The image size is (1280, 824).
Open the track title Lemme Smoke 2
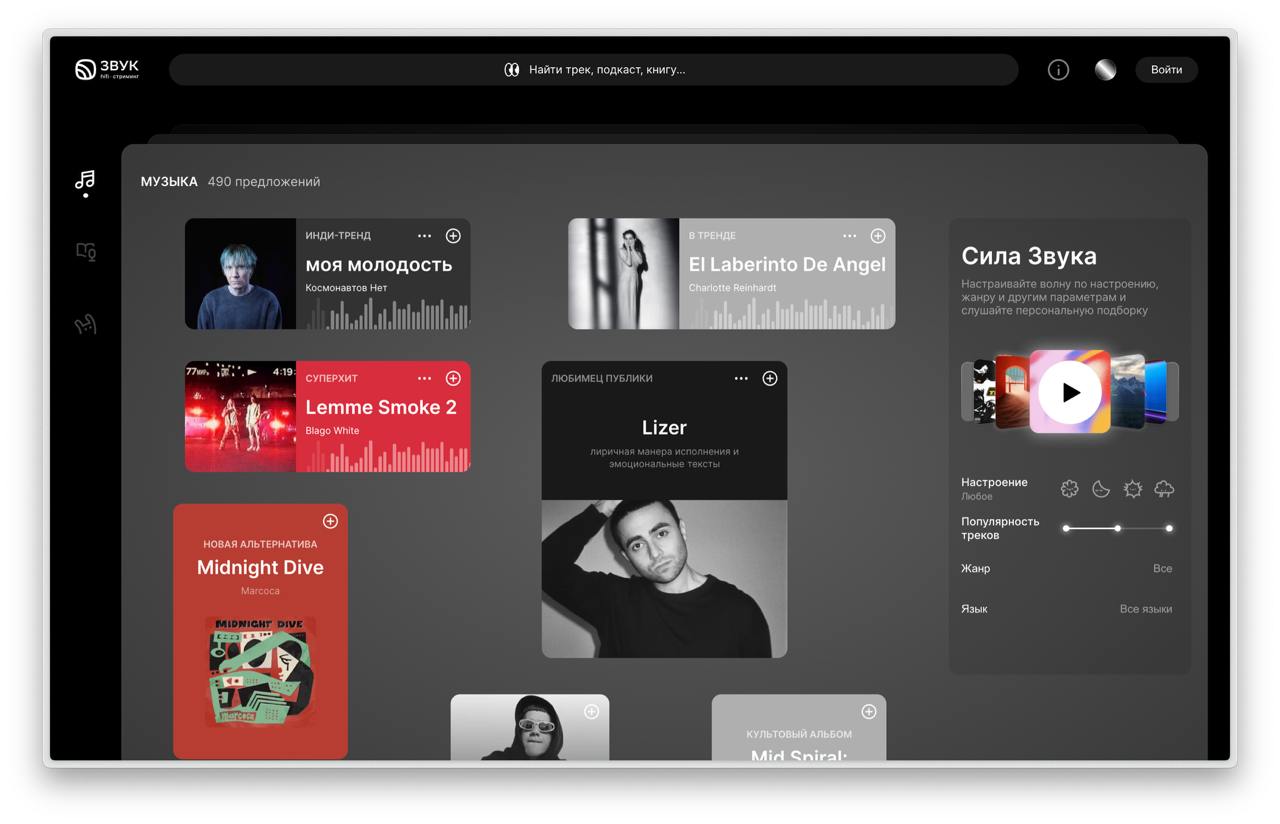point(381,408)
